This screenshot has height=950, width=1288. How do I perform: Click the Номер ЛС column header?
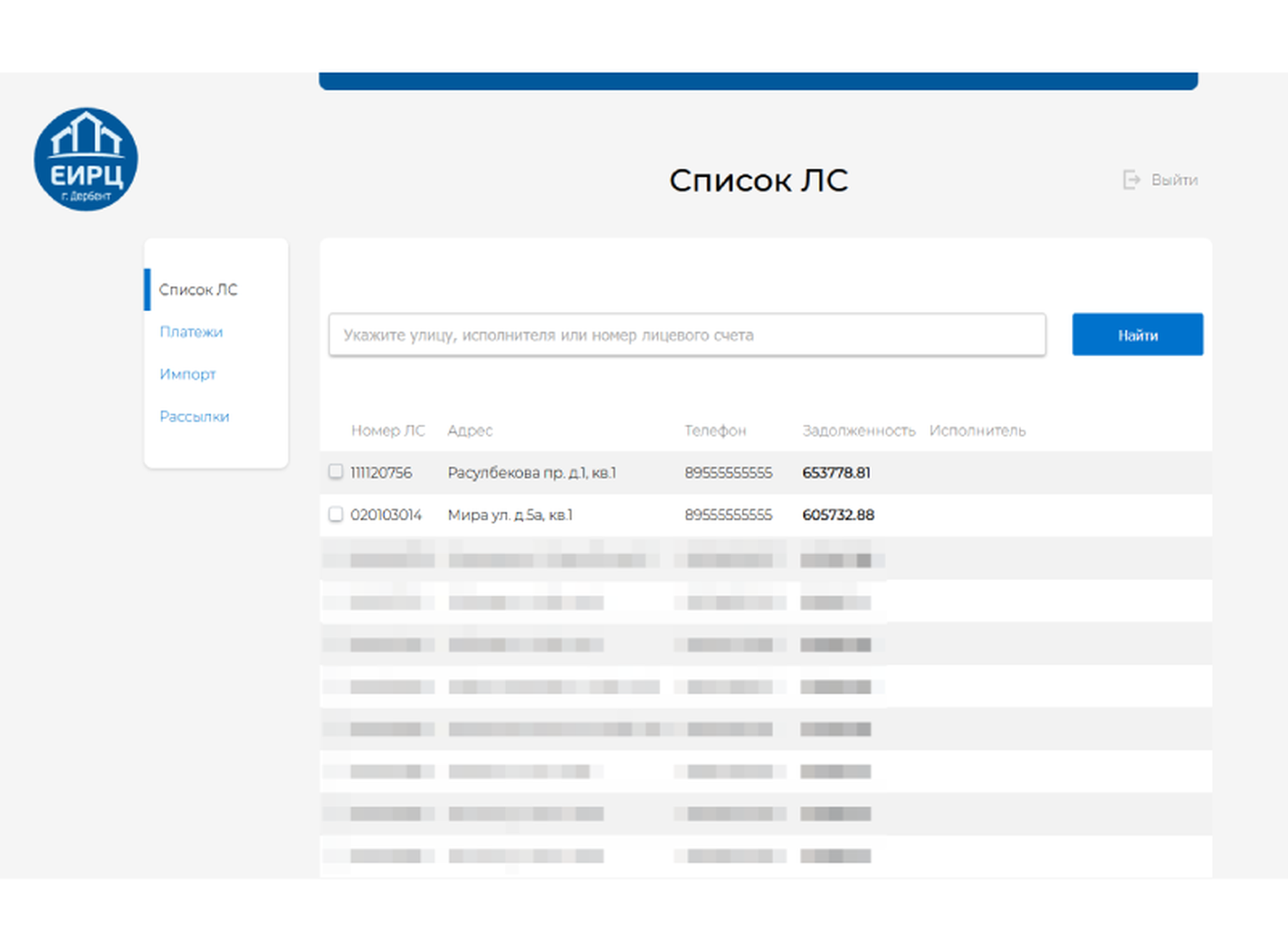(x=388, y=431)
